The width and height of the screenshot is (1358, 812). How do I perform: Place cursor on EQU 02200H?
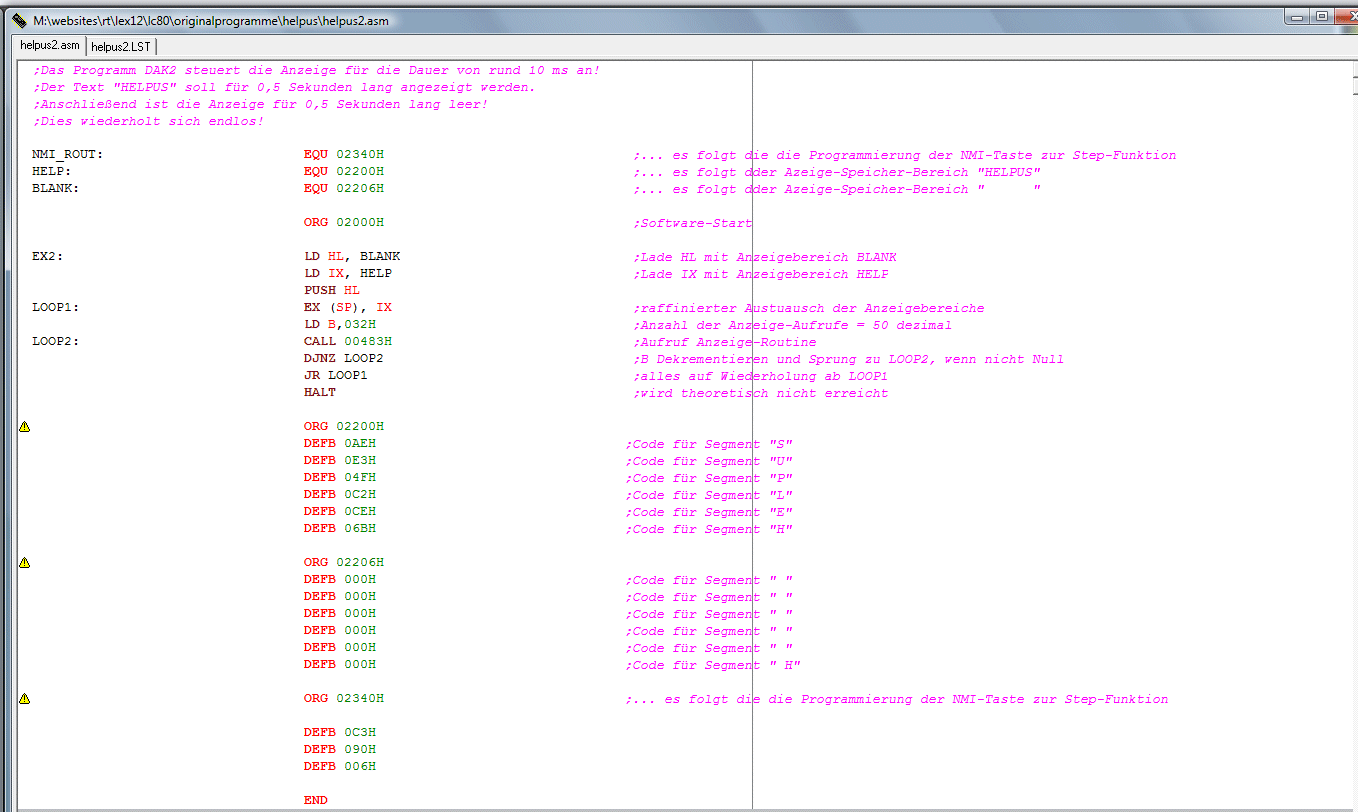pyautogui.click(x=344, y=172)
